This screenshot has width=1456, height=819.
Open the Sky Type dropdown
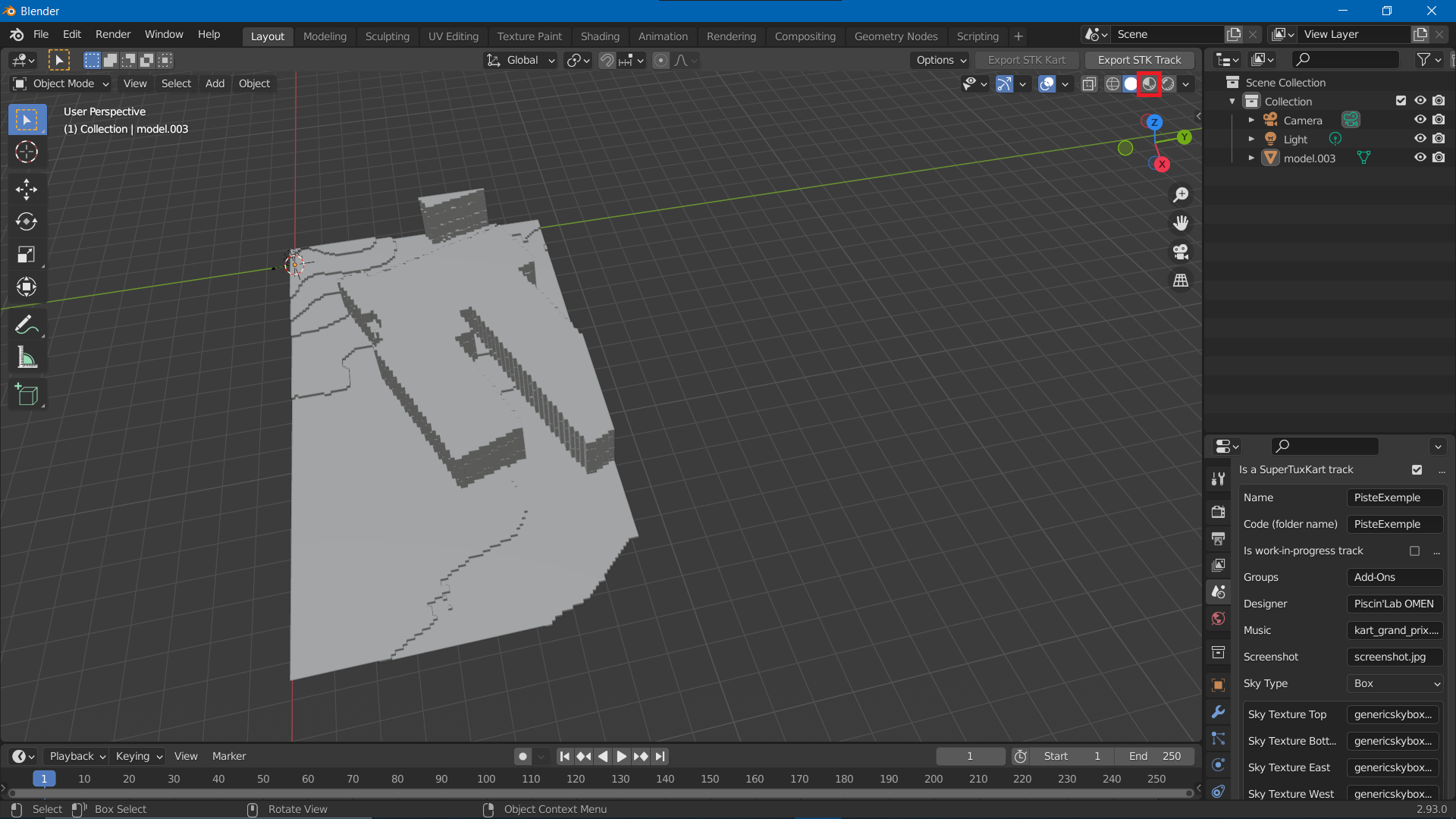1395,684
